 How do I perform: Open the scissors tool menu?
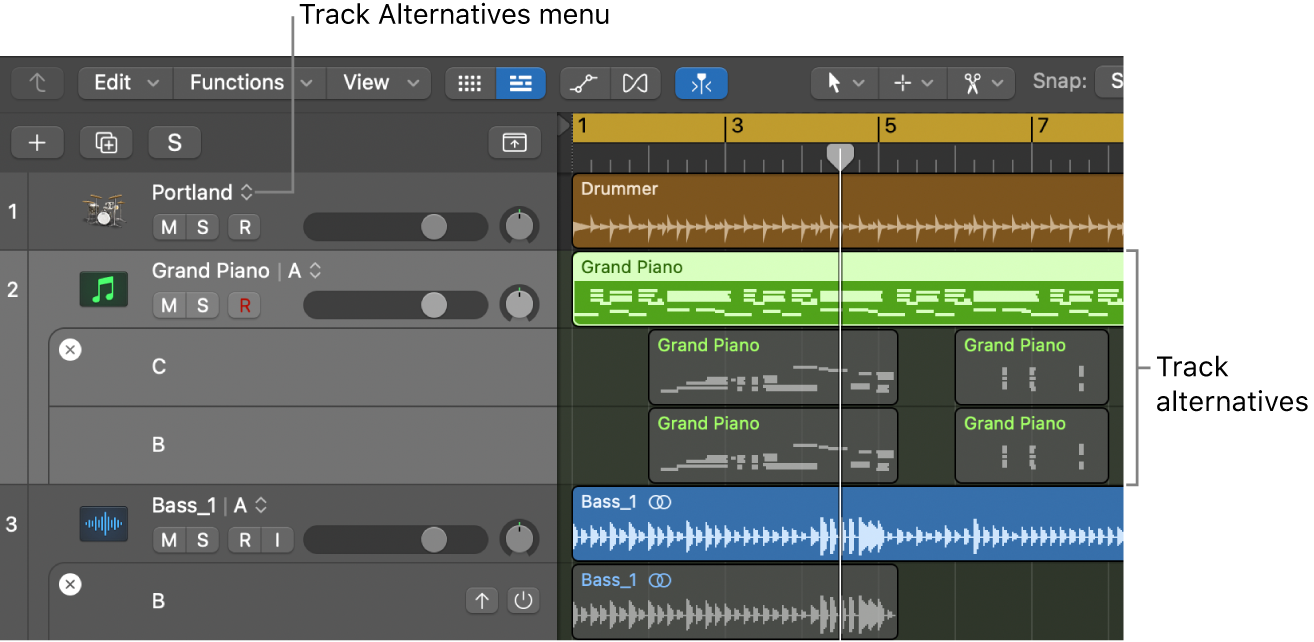pyautogui.click(x=981, y=83)
